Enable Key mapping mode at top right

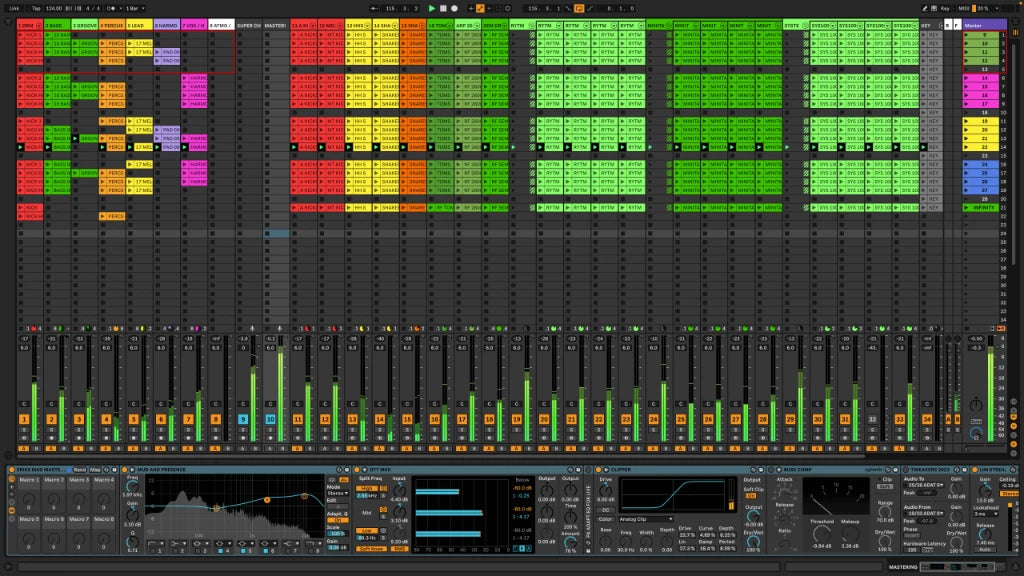click(947, 8)
